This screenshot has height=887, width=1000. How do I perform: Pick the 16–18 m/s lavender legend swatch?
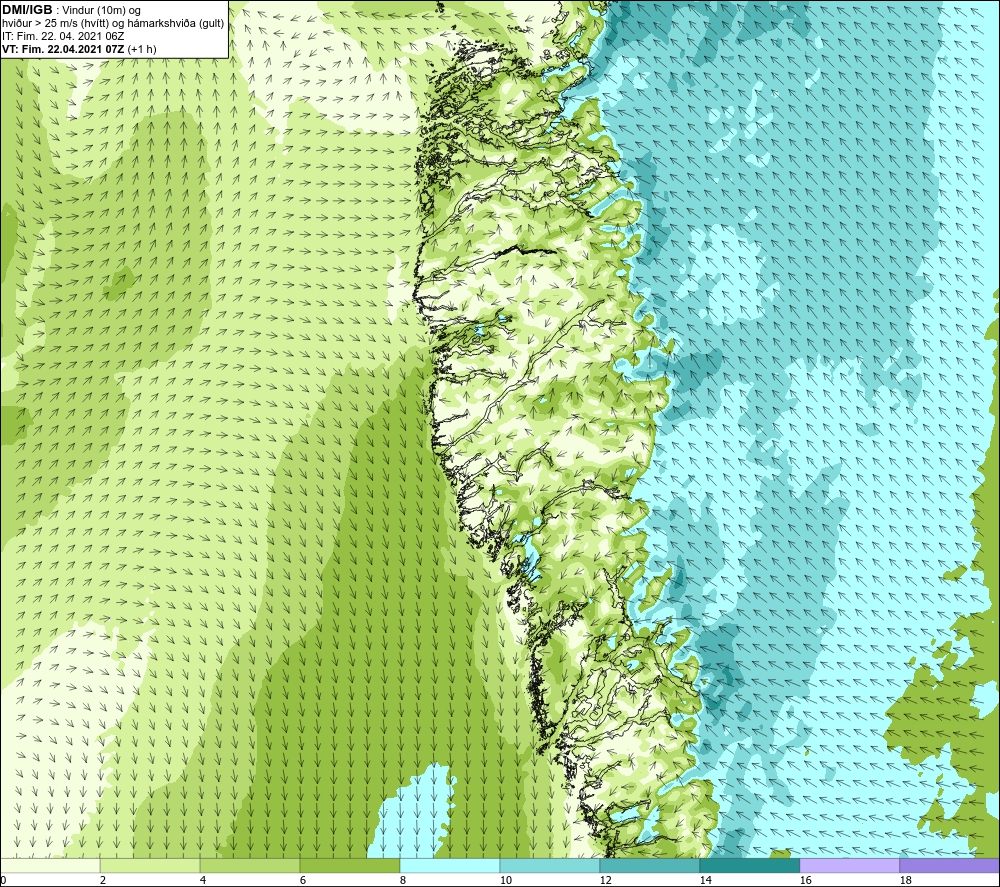[x=849, y=865]
